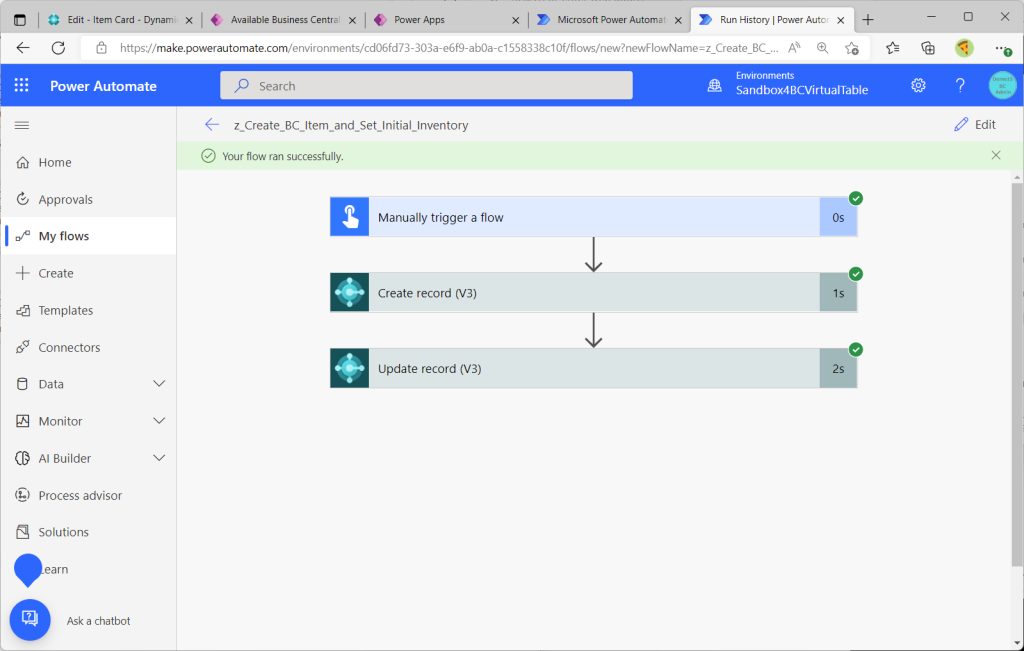Image resolution: width=1024 pixels, height=651 pixels.
Task: Expand the AI Builder section chevron
Action: pyautogui.click(x=159, y=458)
